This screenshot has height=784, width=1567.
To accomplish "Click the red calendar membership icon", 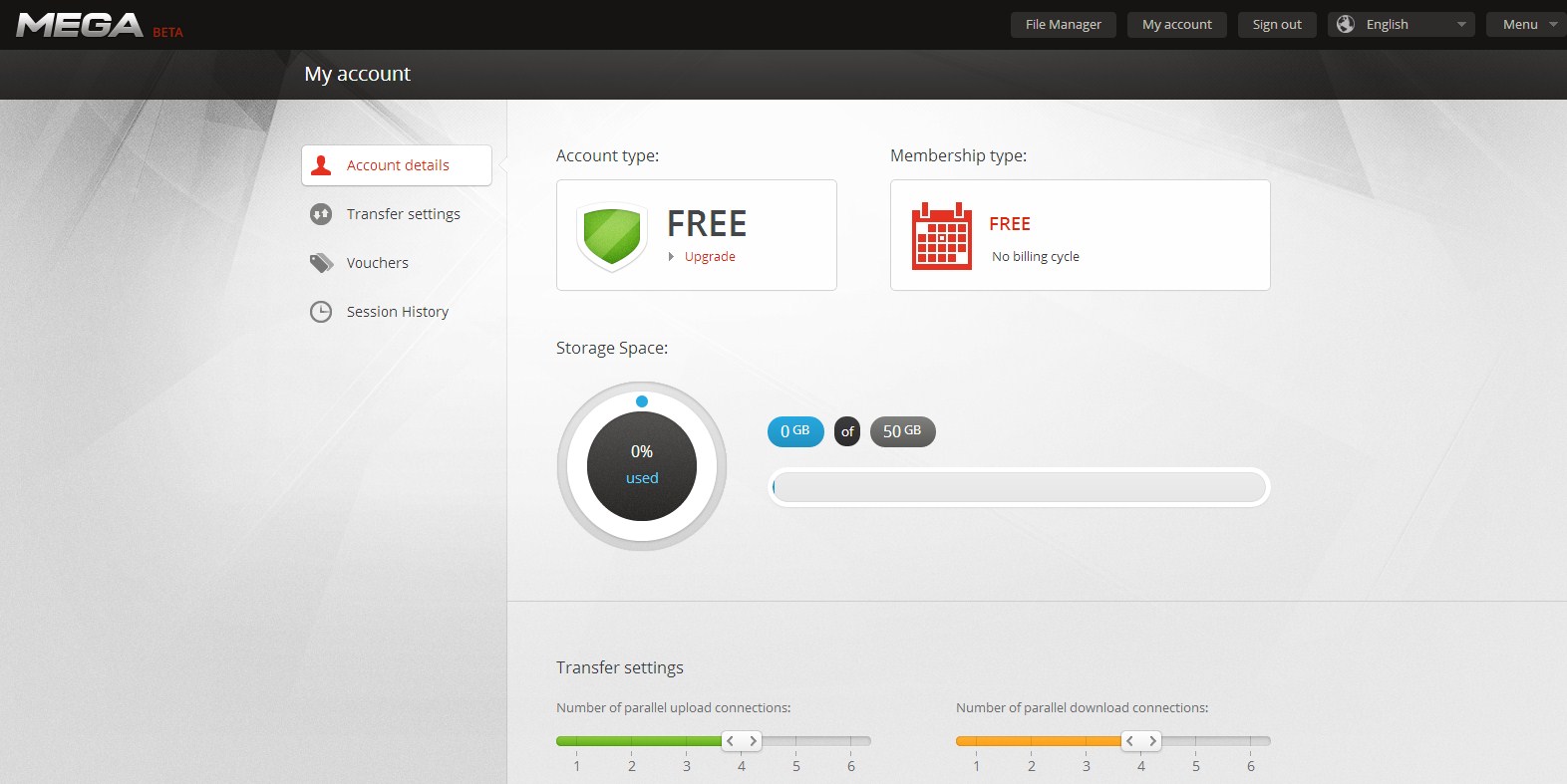I will point(941,237).
